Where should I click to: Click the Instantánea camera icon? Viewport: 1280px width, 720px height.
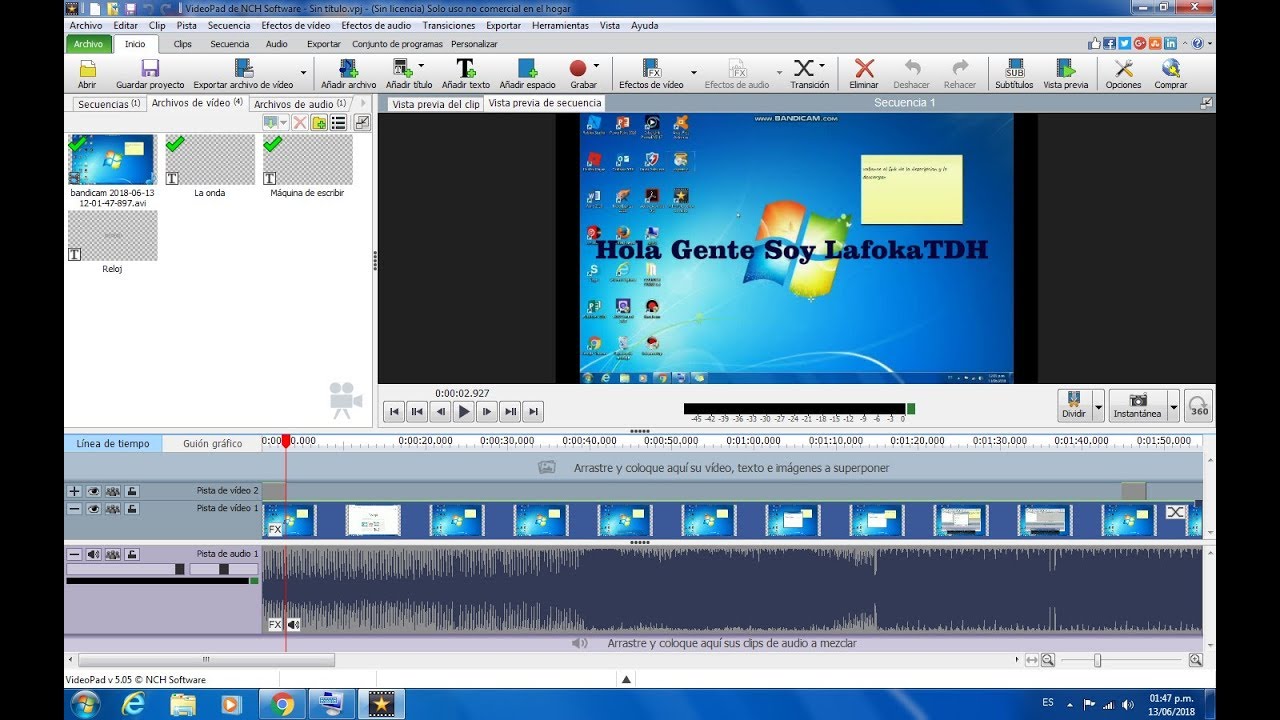click(1138, 400)
